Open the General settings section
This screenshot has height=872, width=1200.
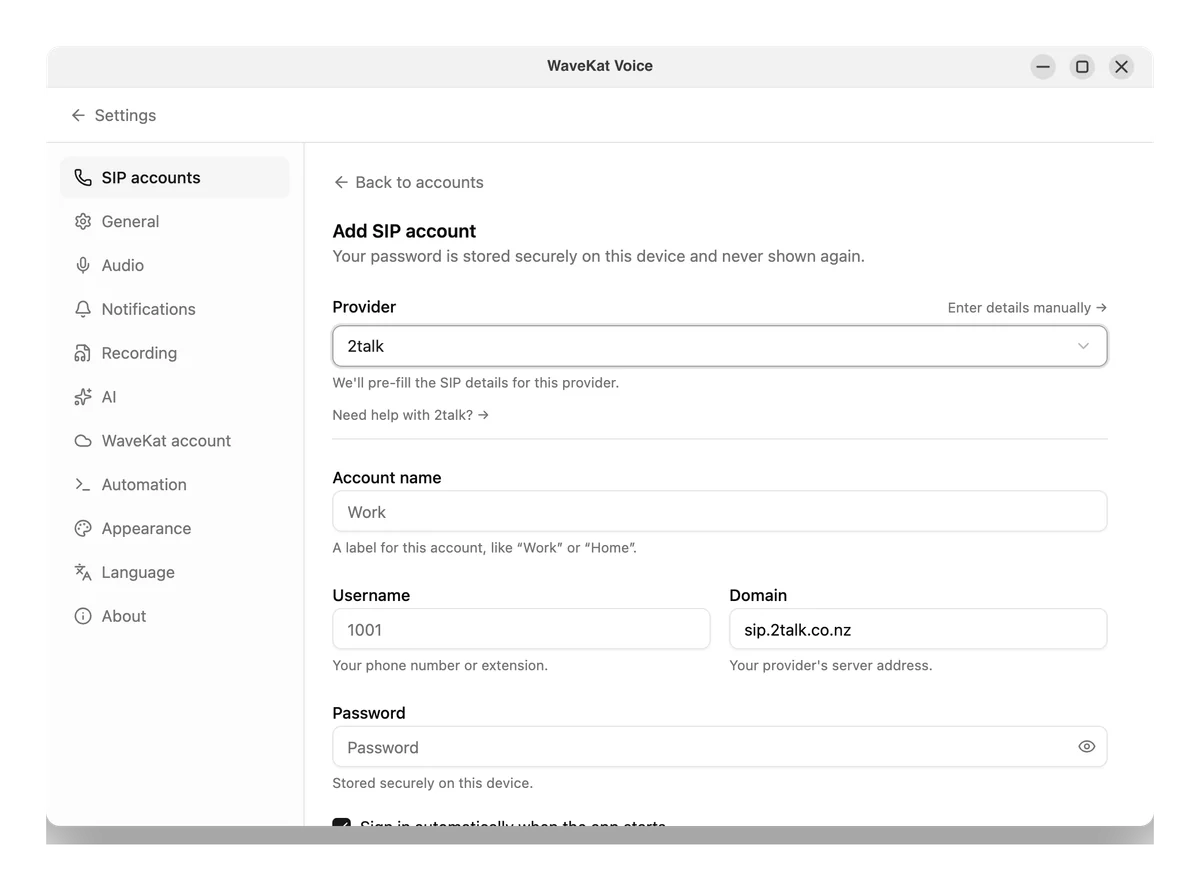coord(175,222)
